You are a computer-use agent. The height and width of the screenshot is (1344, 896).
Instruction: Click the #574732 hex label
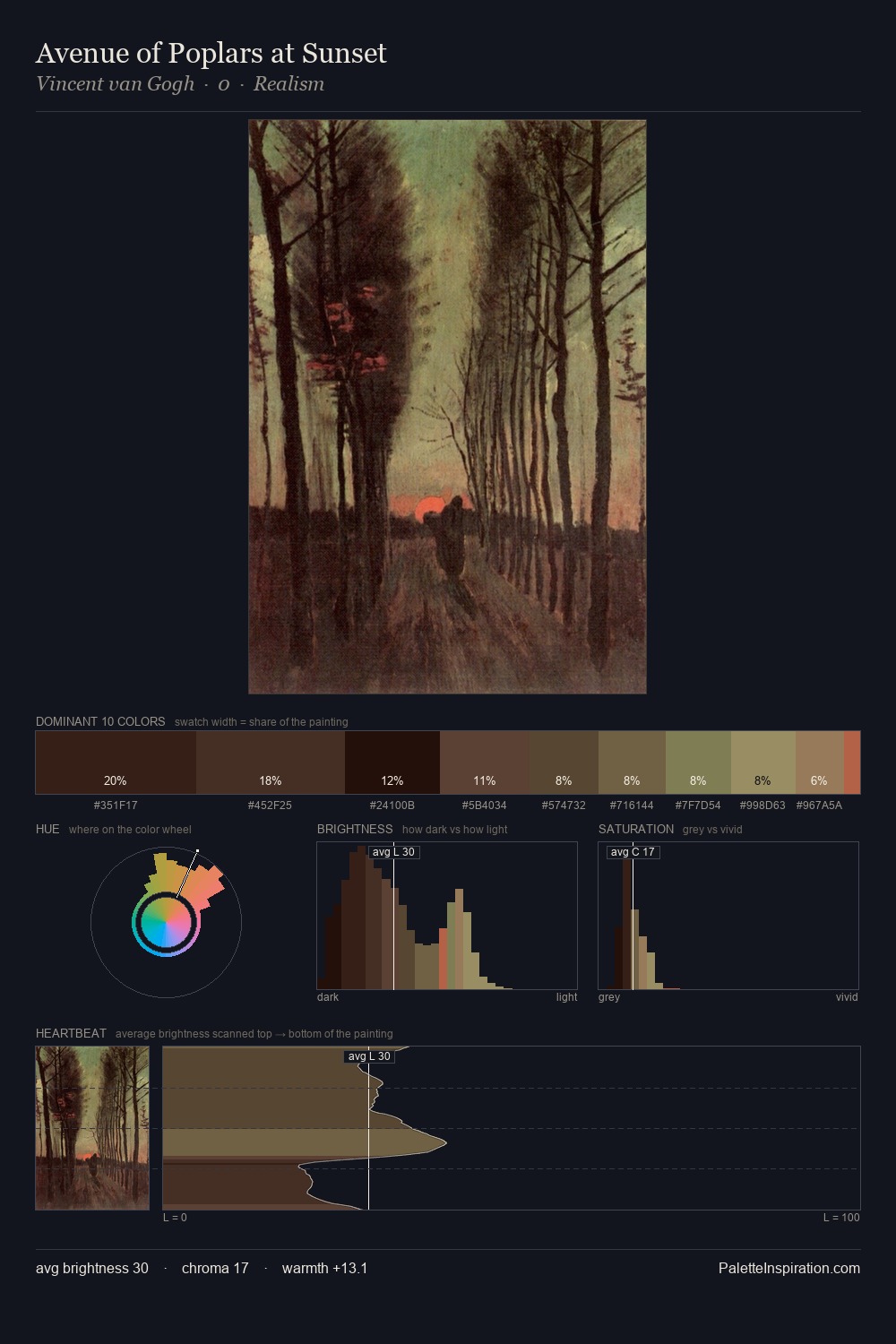tap(564, 806)
